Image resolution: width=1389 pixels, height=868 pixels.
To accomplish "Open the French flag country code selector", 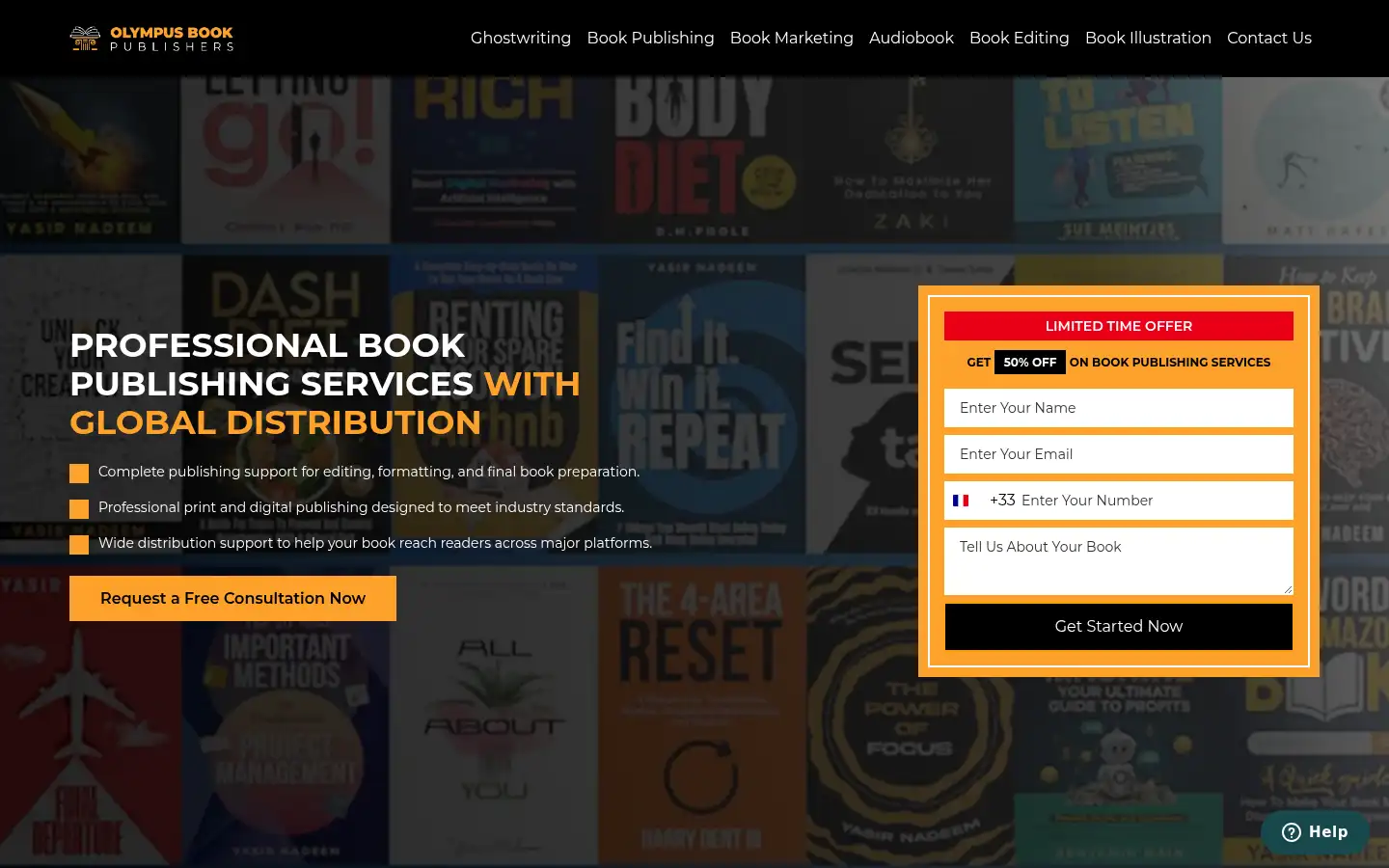I will click(961, 501).
